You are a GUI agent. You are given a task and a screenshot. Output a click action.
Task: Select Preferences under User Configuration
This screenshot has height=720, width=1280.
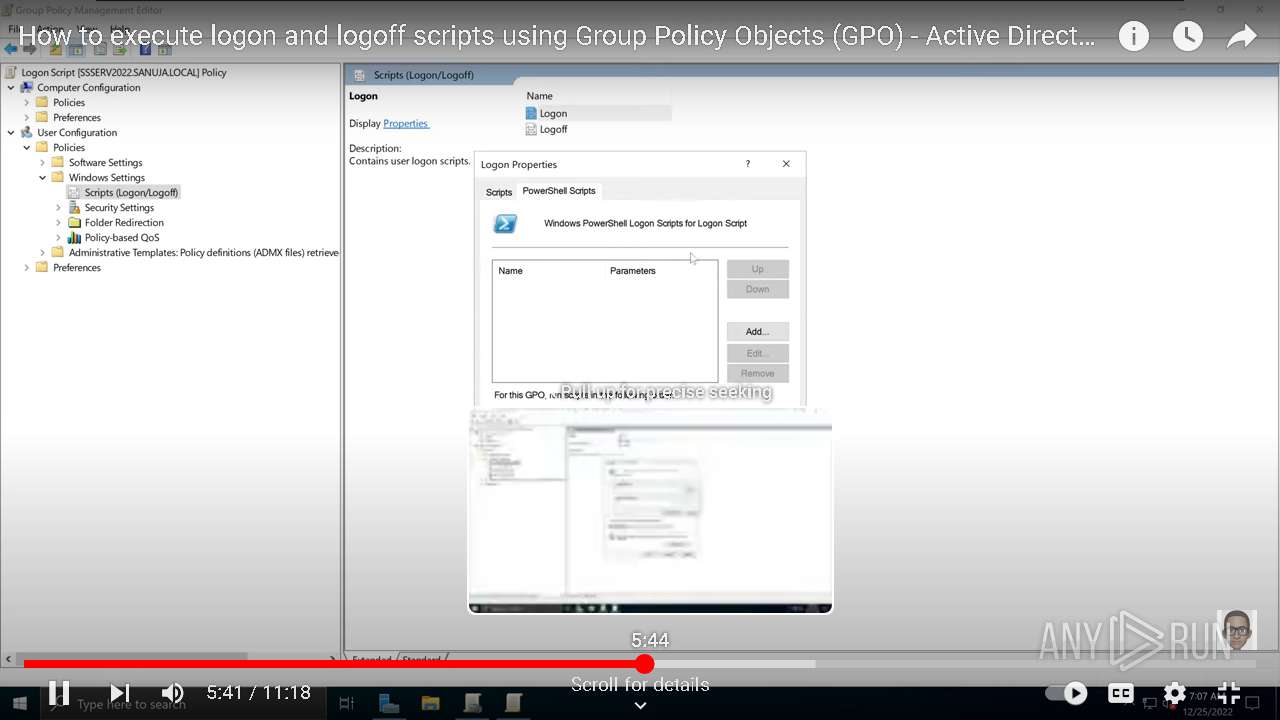77,267
